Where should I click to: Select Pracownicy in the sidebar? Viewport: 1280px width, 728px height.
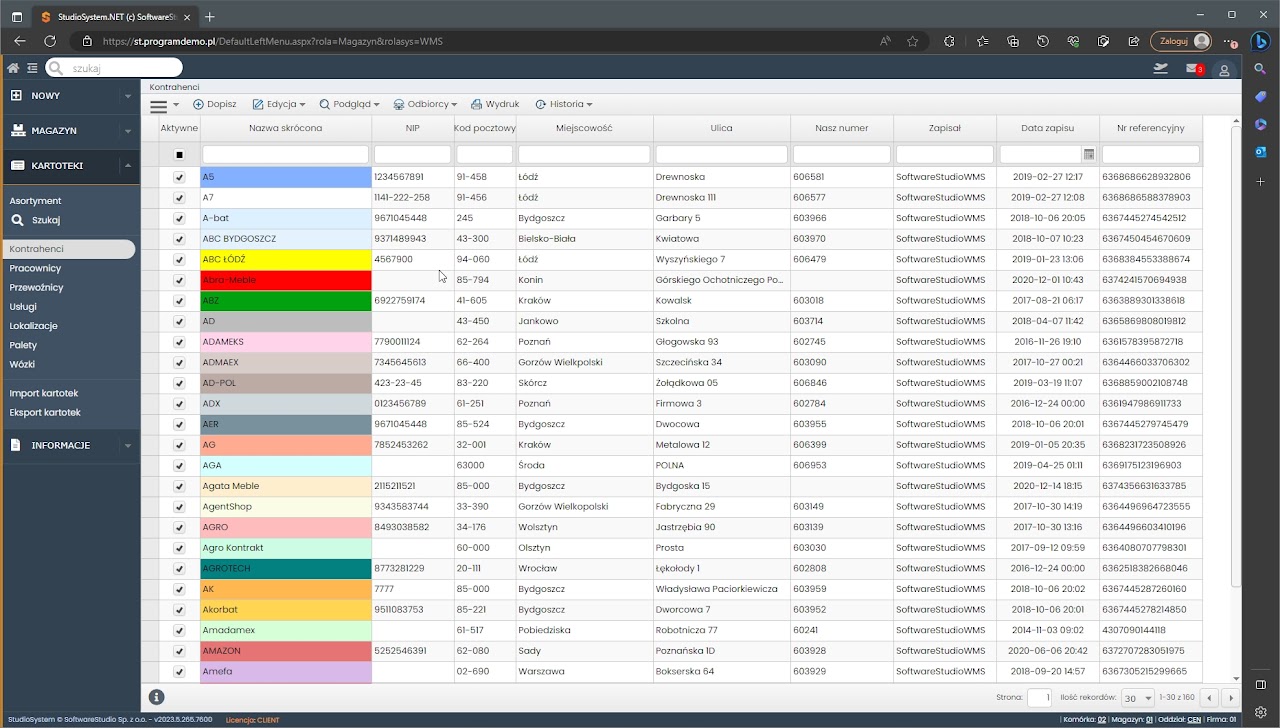(x=35, y=268)
